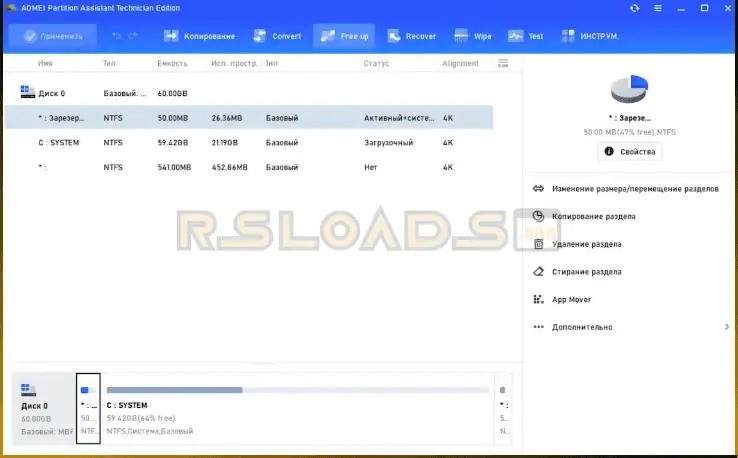Open the Test toolbar menu
Screen dimensions: 738x458
coord(525,36)
